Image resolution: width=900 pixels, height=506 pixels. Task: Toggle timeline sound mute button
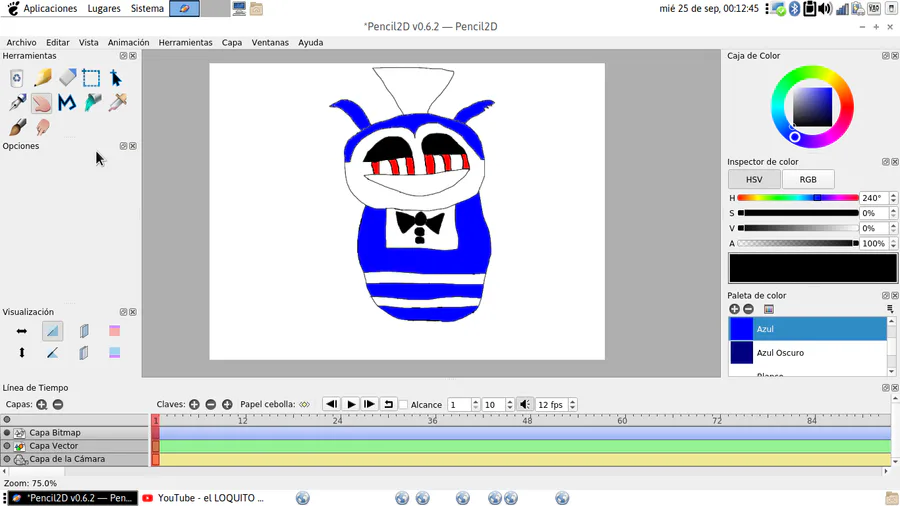click(x=524, y=405)
